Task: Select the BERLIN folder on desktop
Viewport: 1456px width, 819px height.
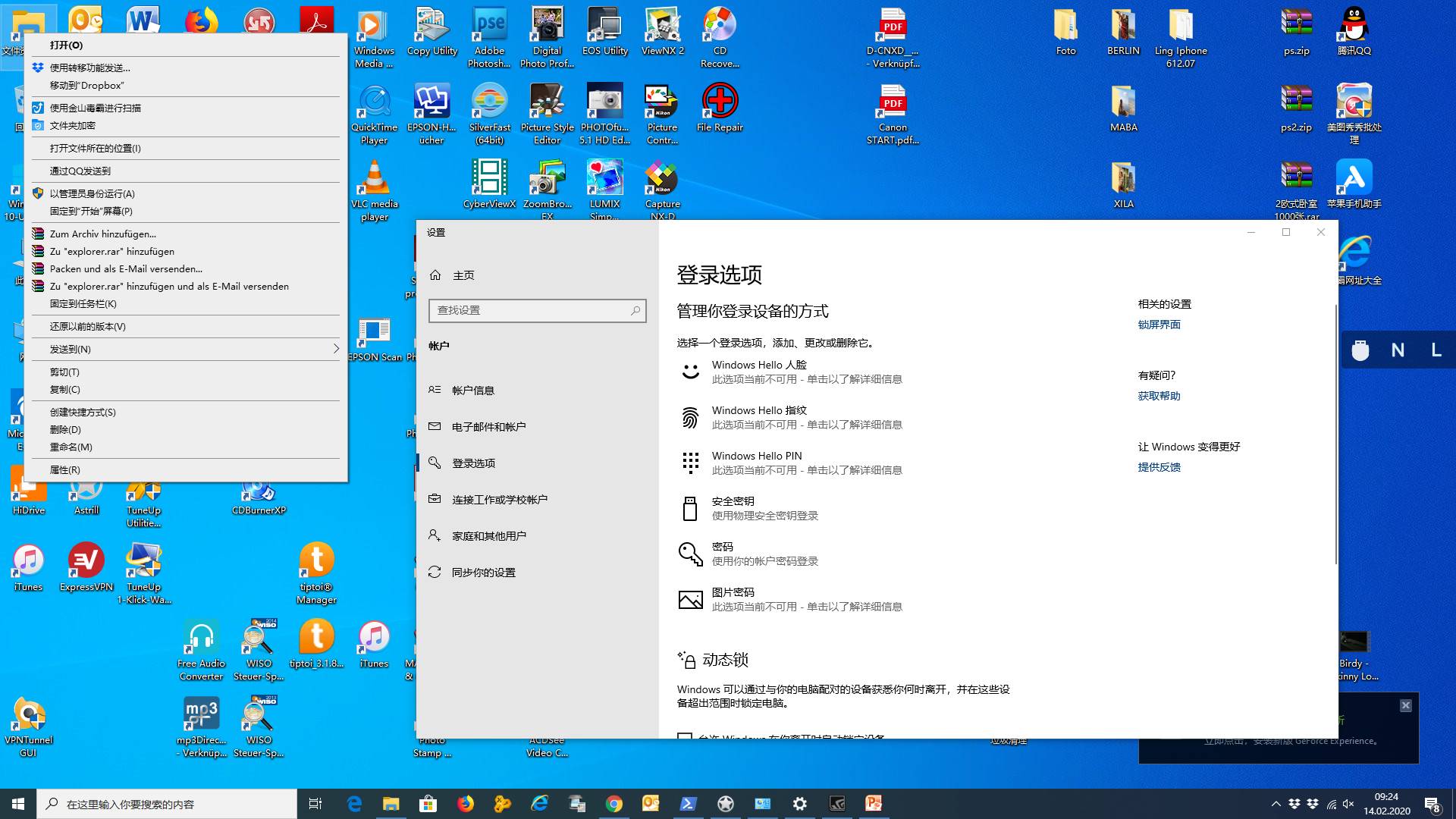Action: 1123,31
